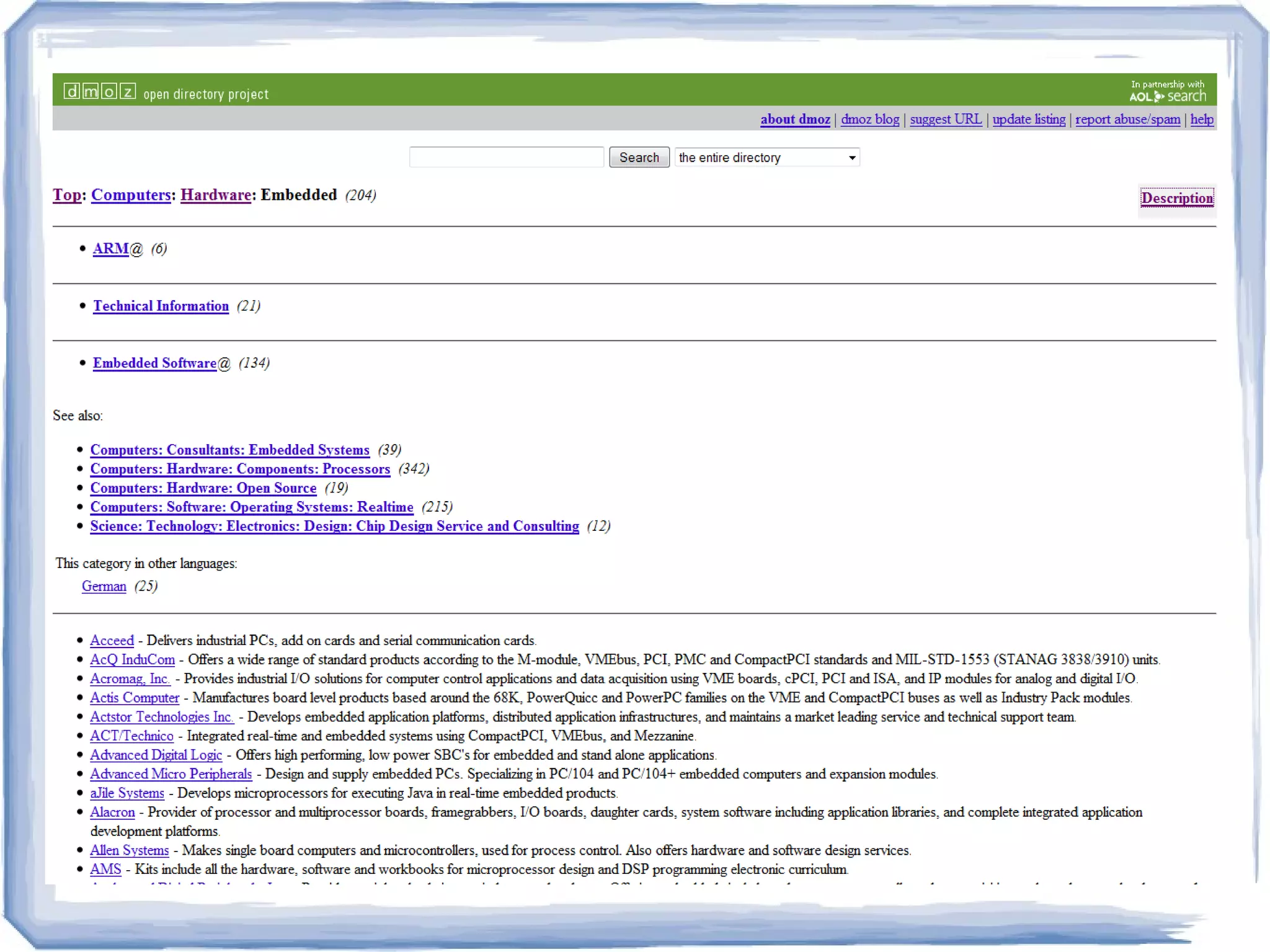Open the Advanced Digital Logic listing
Image resolution: width=1270 pixels, height=952 pixels.
(x=156, y=755)
